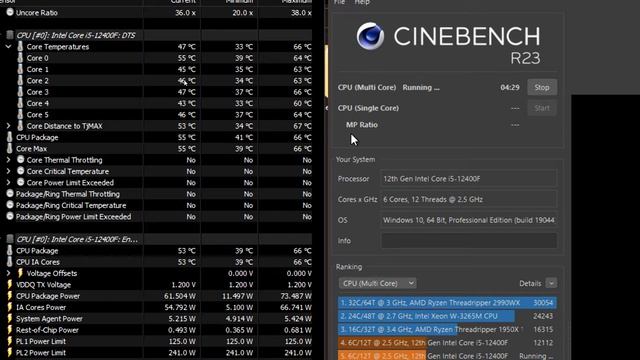The width and height of the screenshot is (640, 360).
Task: Click the Cores x GHz field
Action: pyautogui.click(x=469, y=199)
